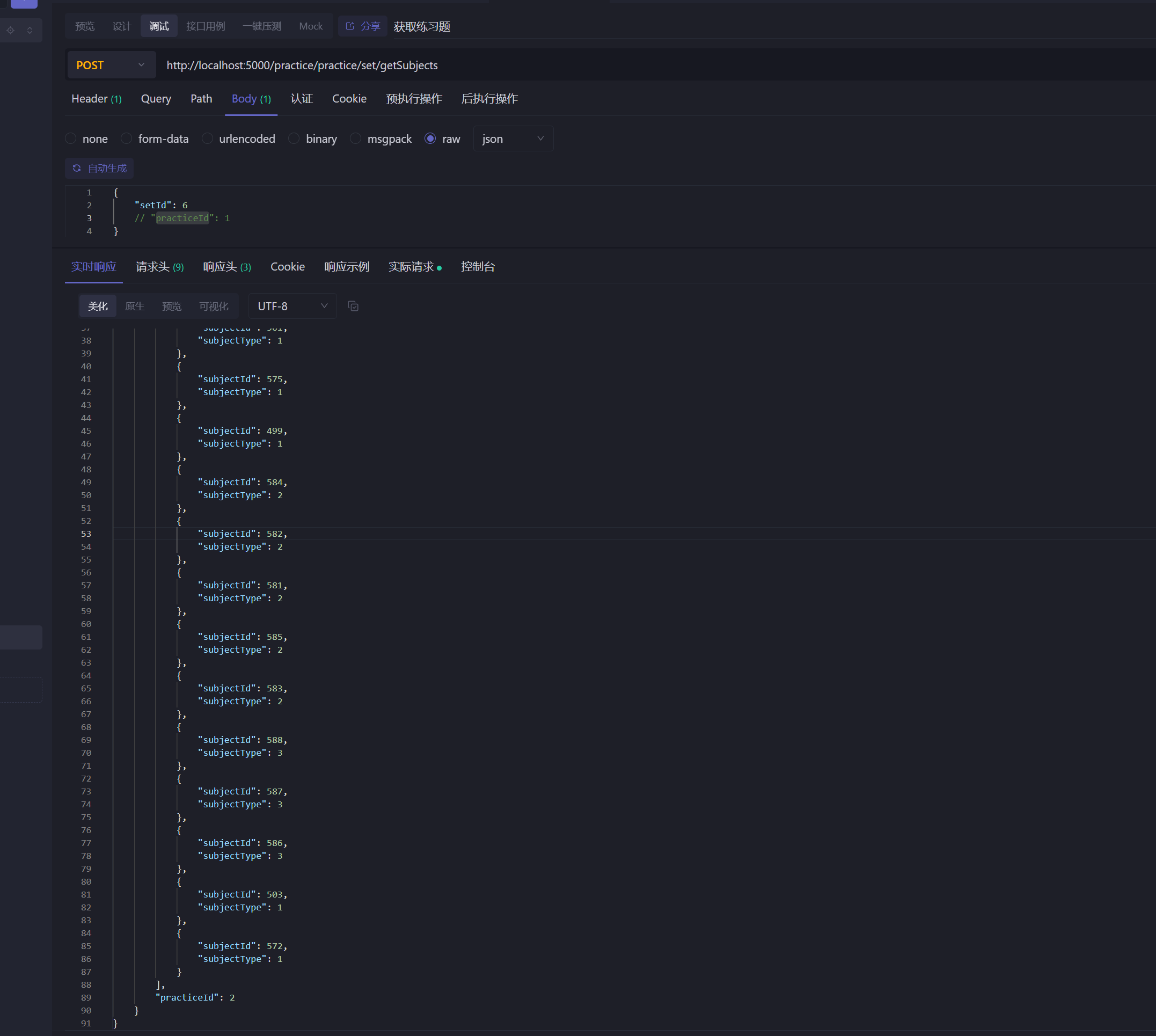Click the 自动生成 button
The width and height of the screenshot is (1156, 1036).
[100, 169]
